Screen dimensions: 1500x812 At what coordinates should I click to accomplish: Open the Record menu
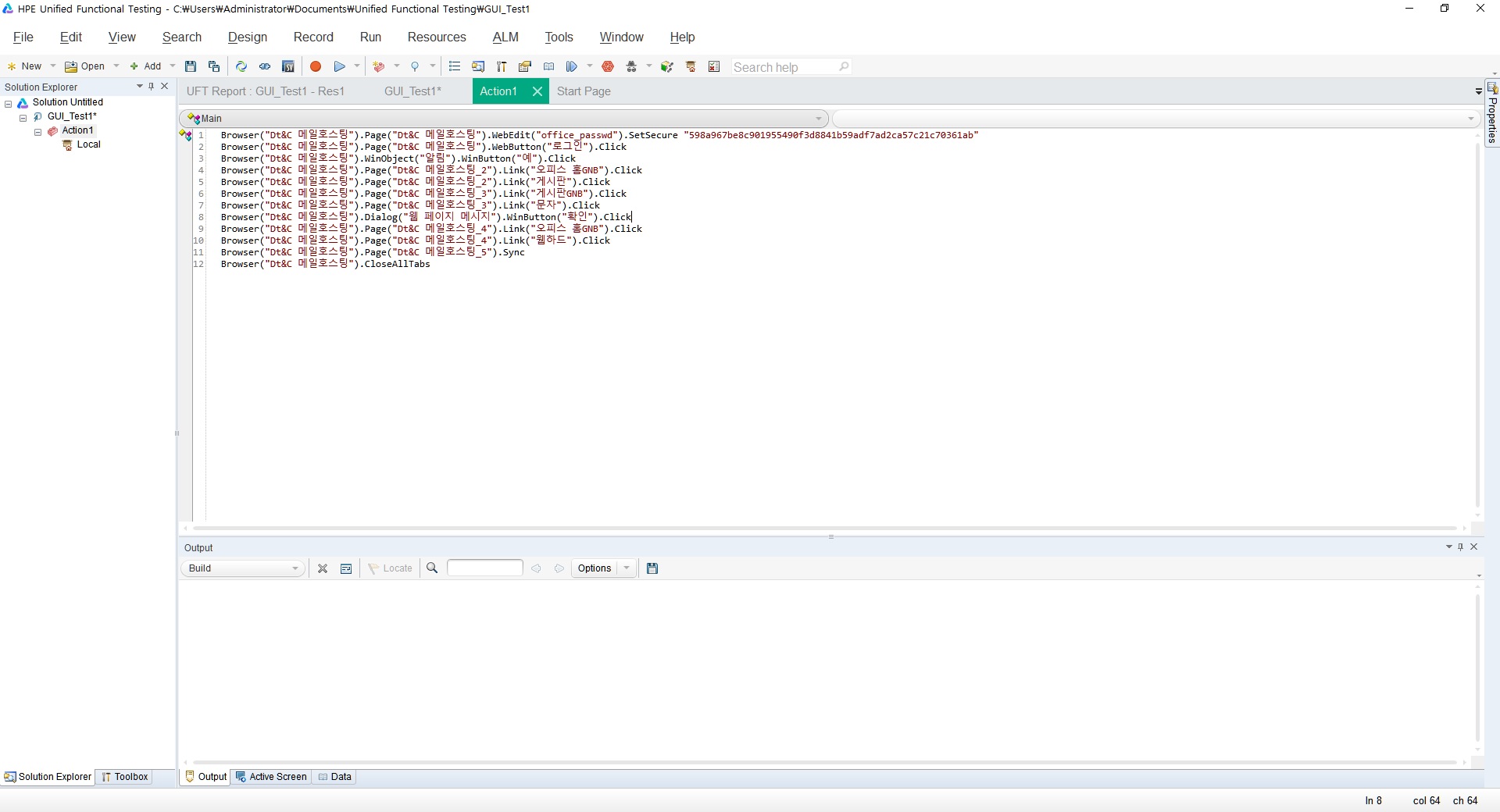[x=313, y=37]
